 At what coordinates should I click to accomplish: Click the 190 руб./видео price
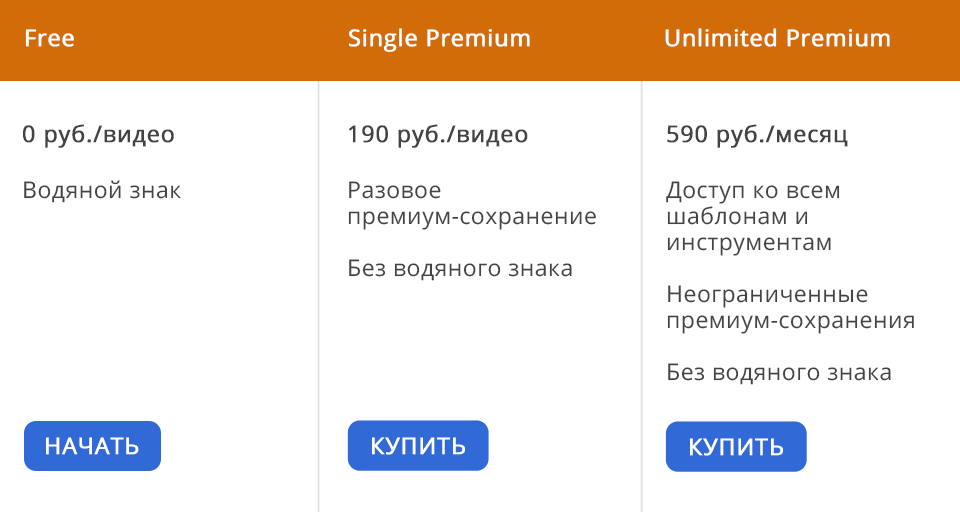437,134
